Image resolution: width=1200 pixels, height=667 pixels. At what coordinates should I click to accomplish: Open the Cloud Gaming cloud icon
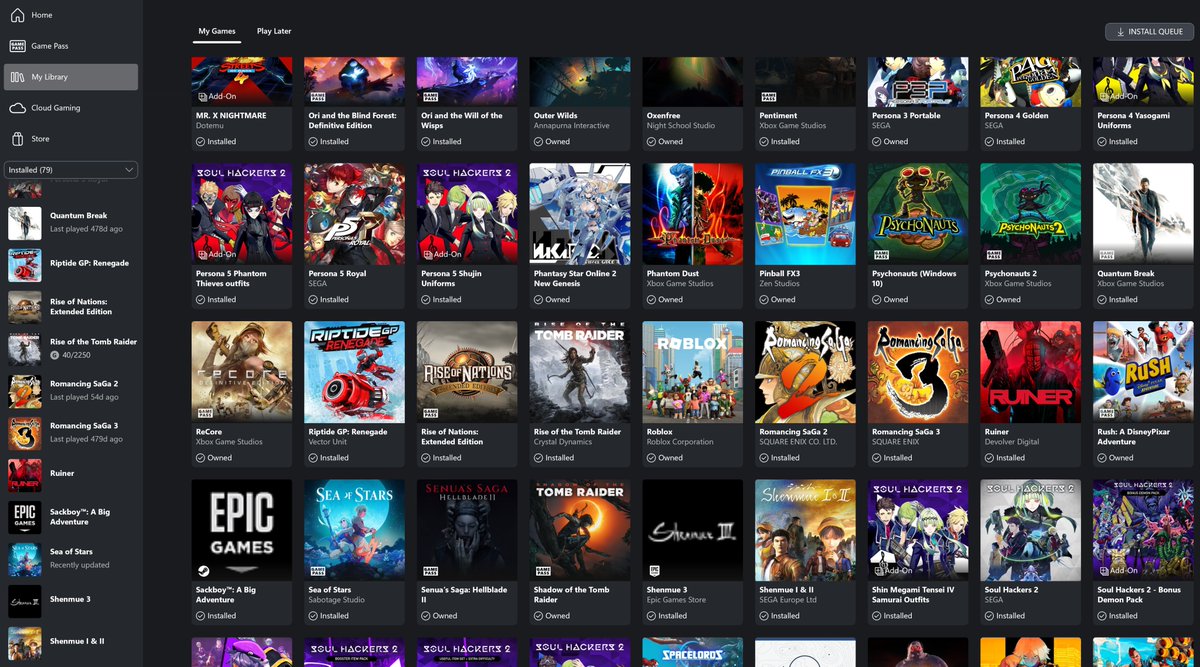[17, 108]
